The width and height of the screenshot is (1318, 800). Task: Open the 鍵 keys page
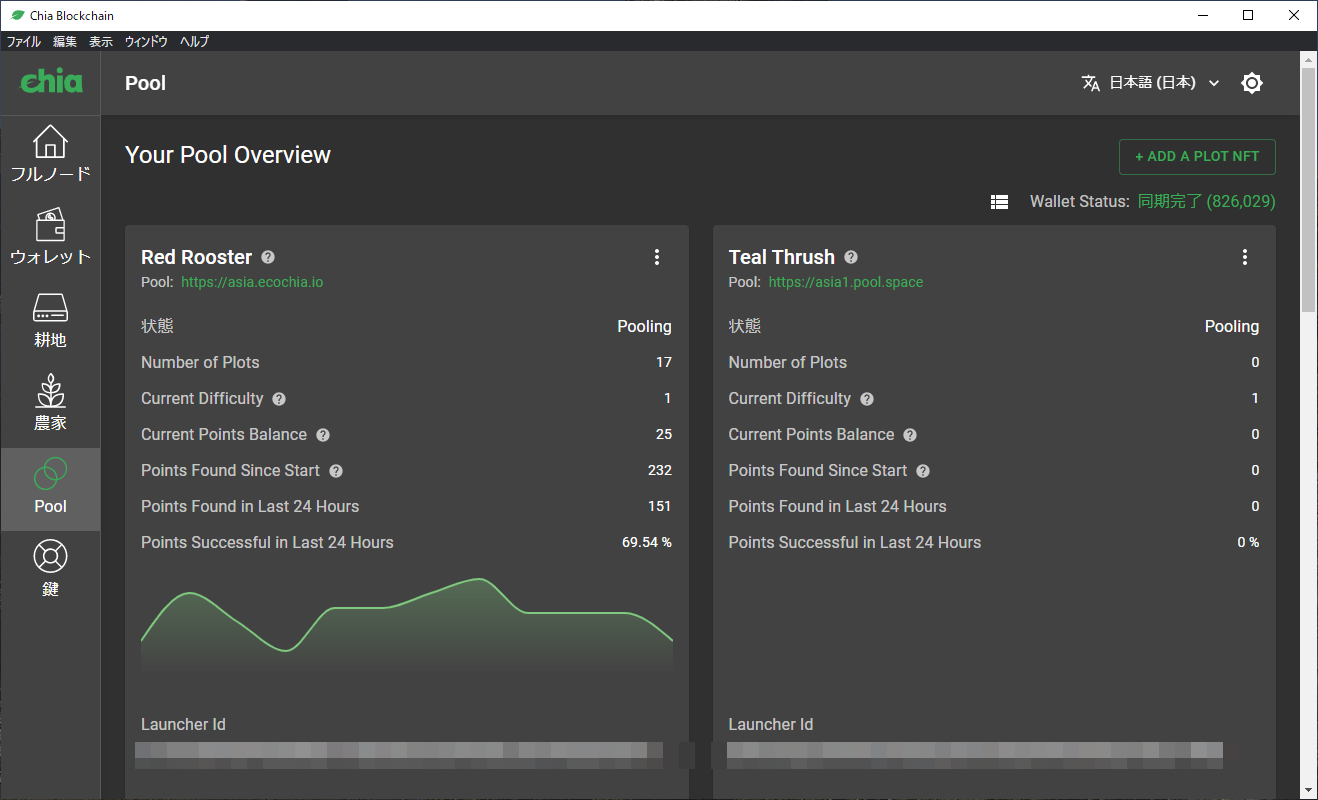click(x=50, y=571)
